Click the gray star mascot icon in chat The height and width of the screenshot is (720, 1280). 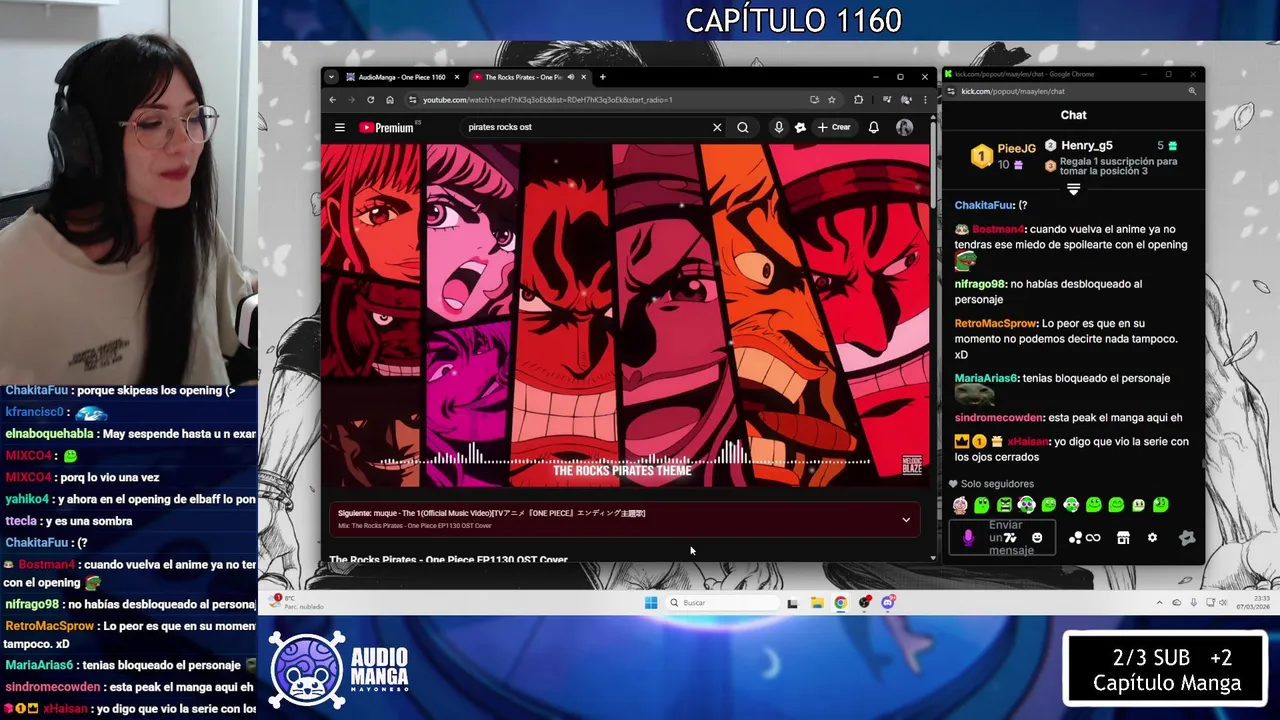tap(1187, 538)
